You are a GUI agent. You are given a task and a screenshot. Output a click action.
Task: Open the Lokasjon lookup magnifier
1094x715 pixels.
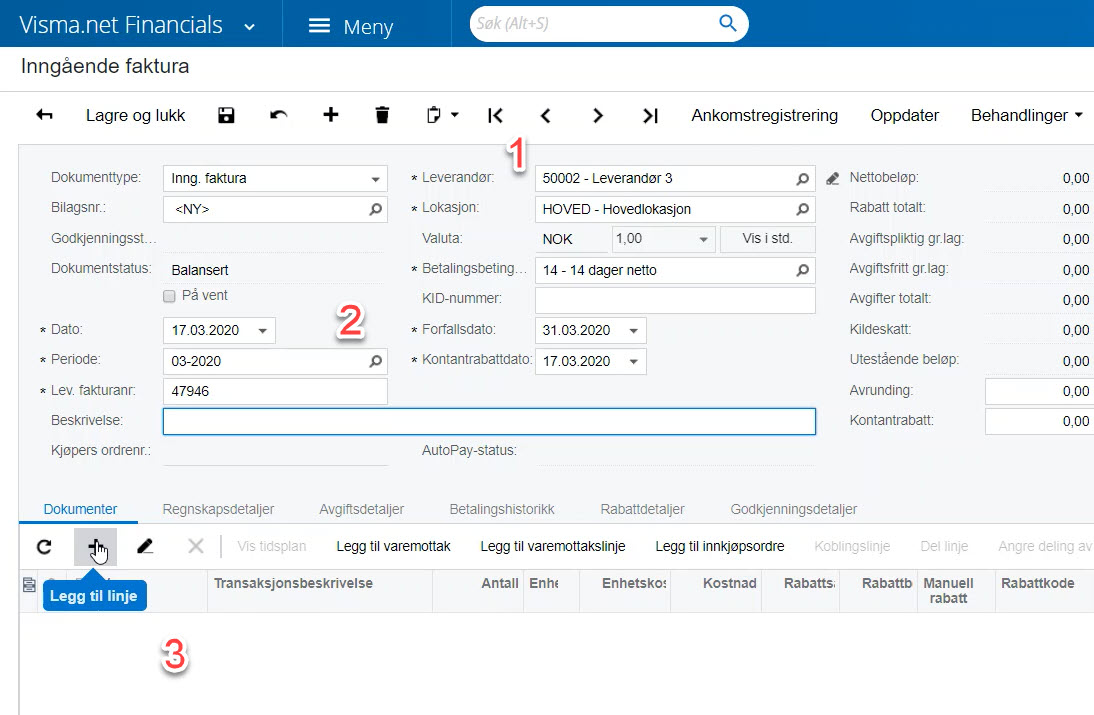[x=802, y=209]
